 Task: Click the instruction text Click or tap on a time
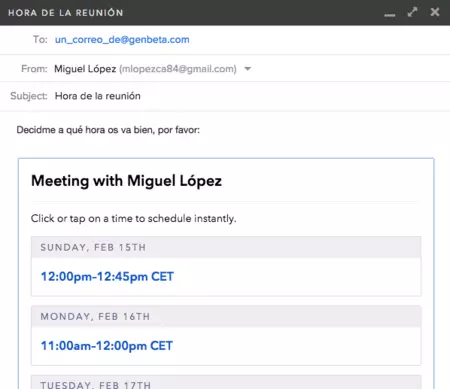(x=133, y=219)
